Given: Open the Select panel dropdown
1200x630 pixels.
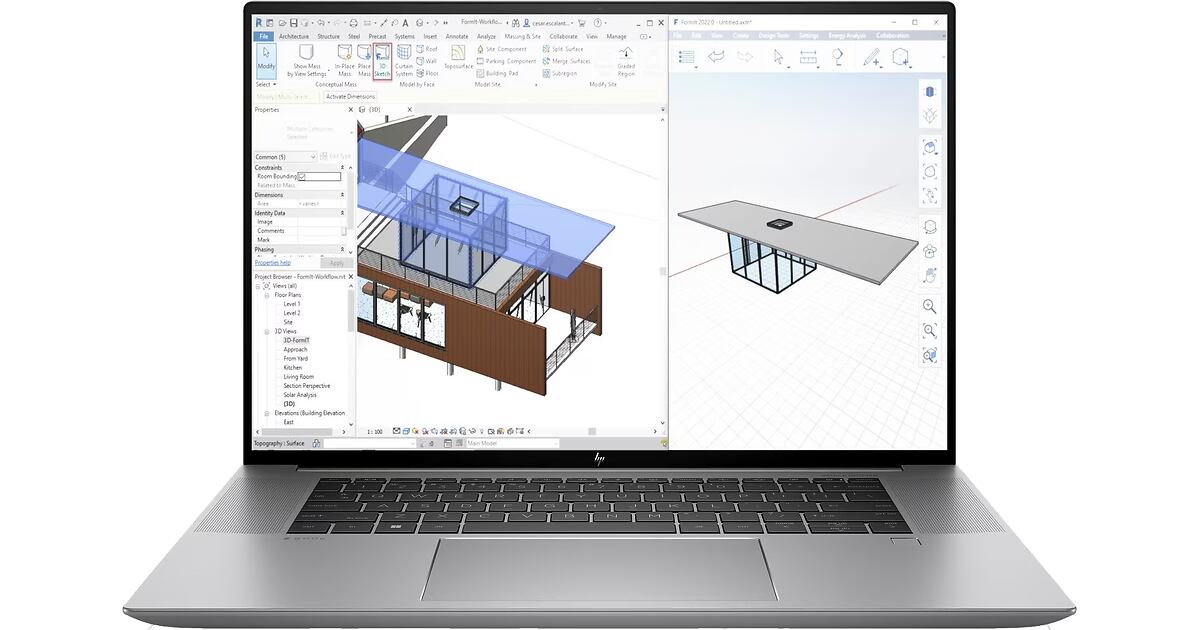Looking at the screenshot, I should click(x=266, y=85).
